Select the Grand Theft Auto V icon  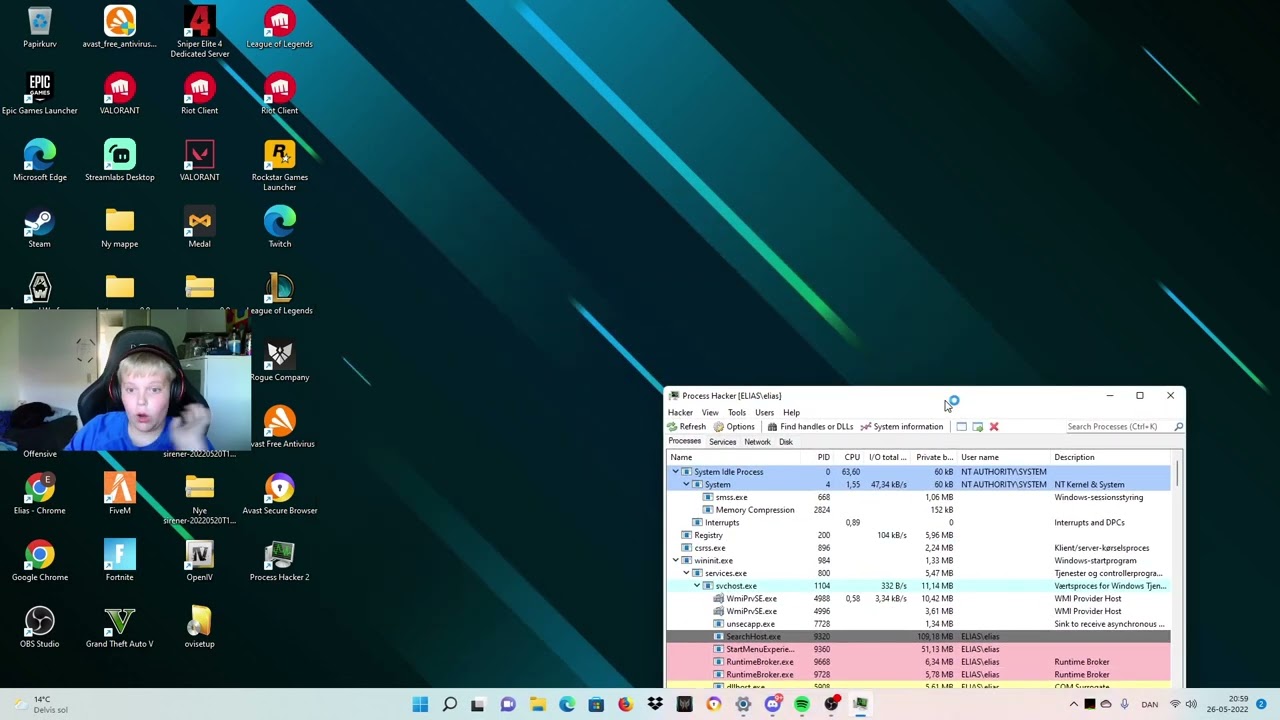pos(120,627)
